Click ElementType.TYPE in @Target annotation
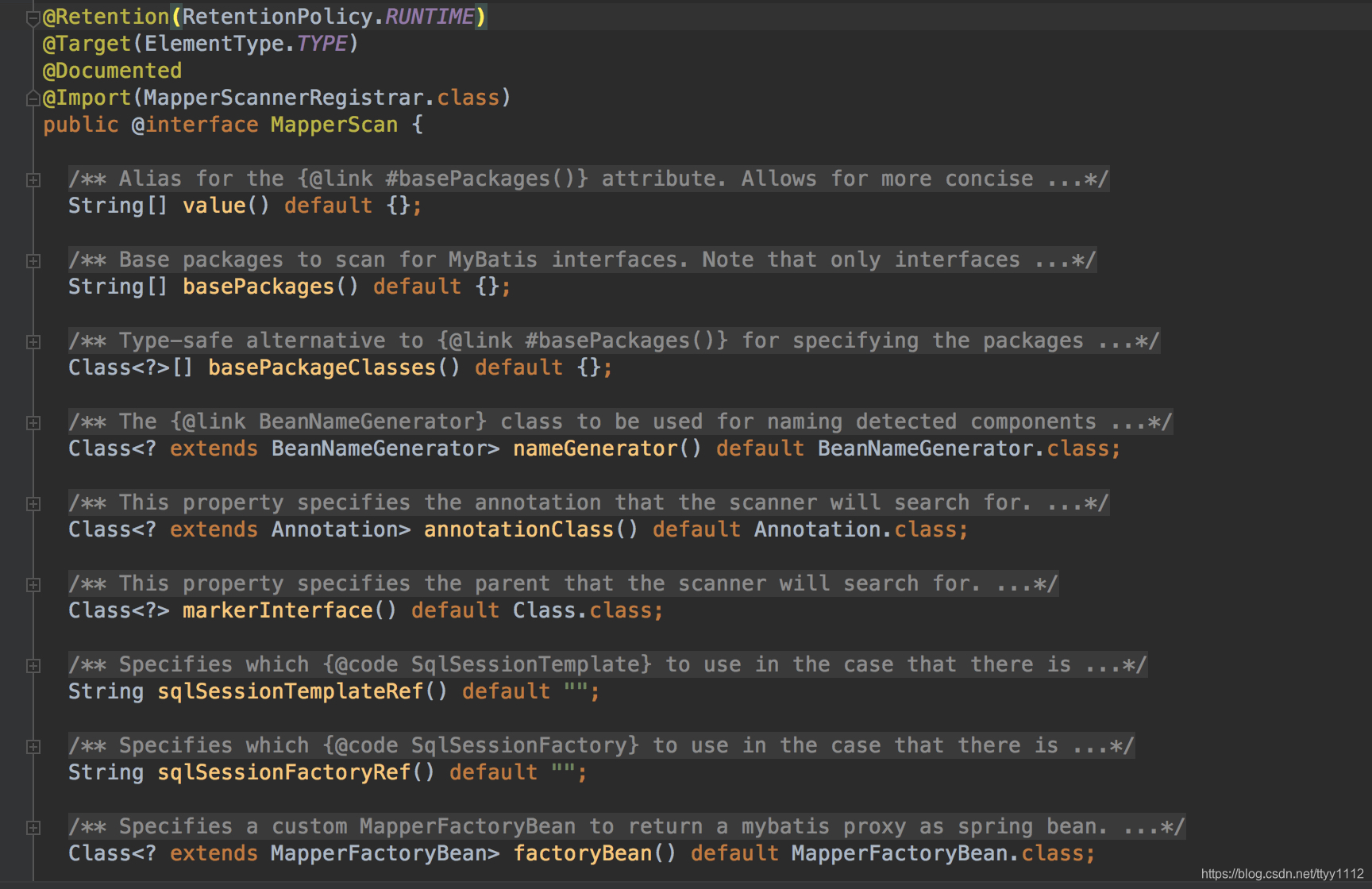Viewport: 1372px width, 889px height. (245, 44)
